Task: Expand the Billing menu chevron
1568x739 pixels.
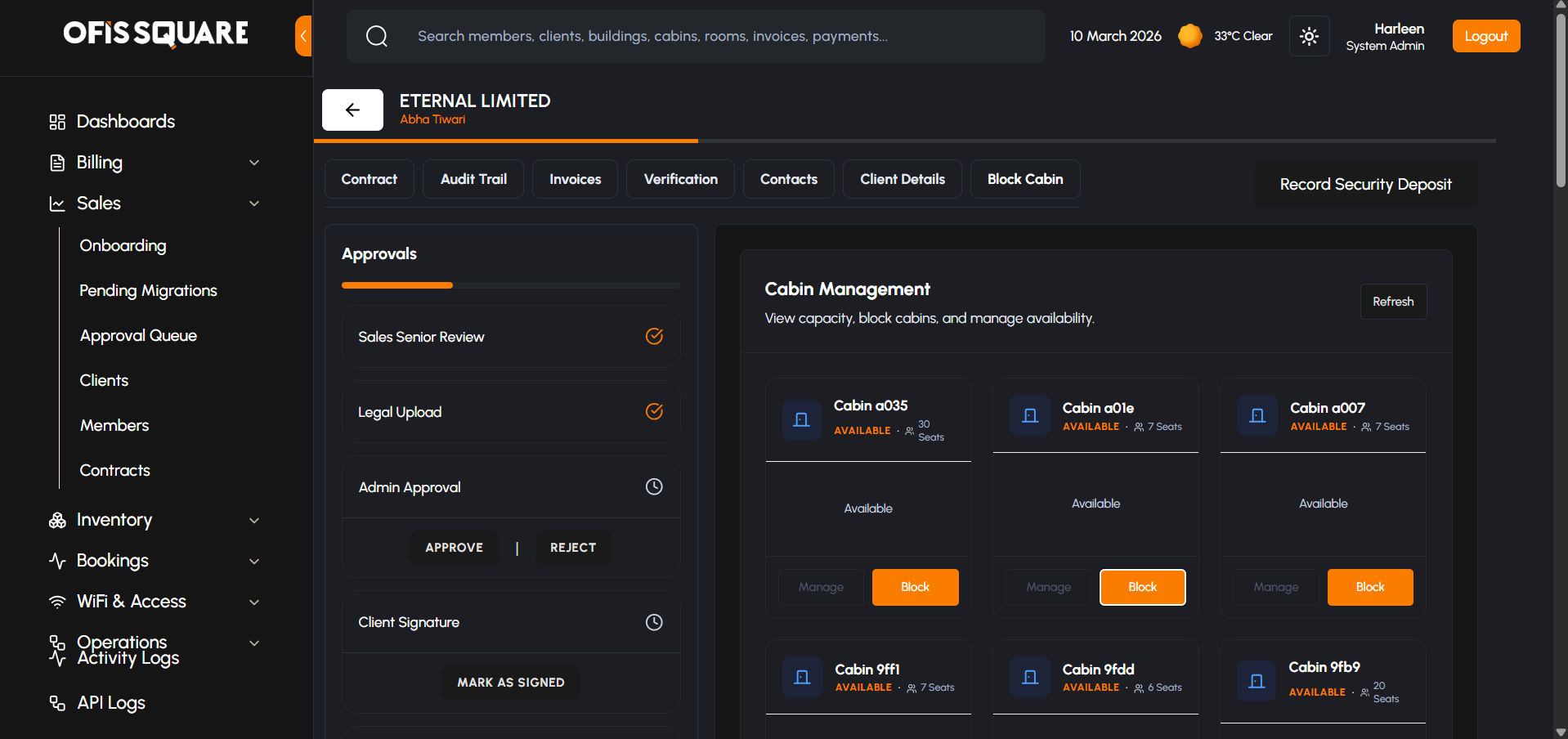Action: coord(254,163)
